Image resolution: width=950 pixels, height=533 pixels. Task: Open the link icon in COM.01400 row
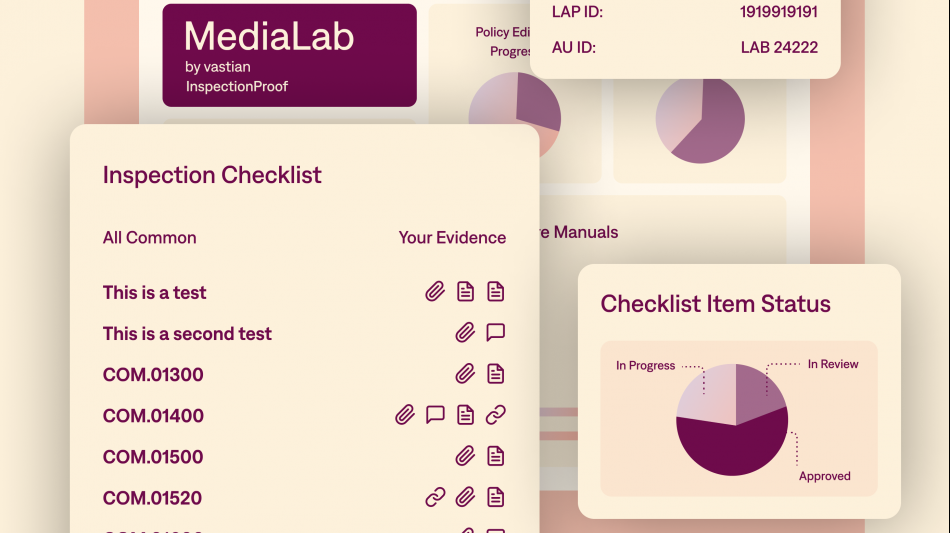[496, 415]
